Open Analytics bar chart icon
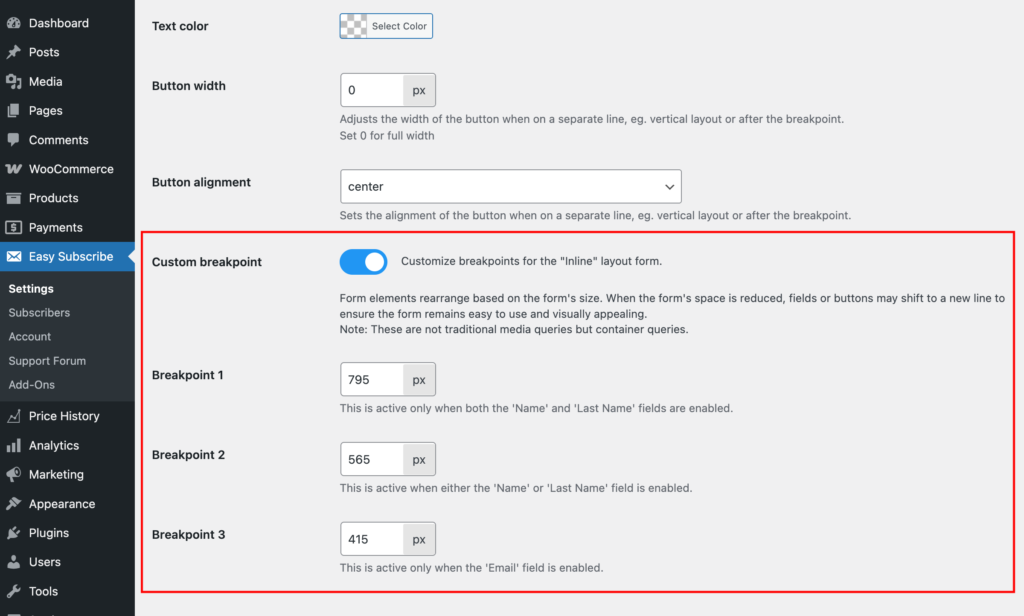 coord(14,446)
